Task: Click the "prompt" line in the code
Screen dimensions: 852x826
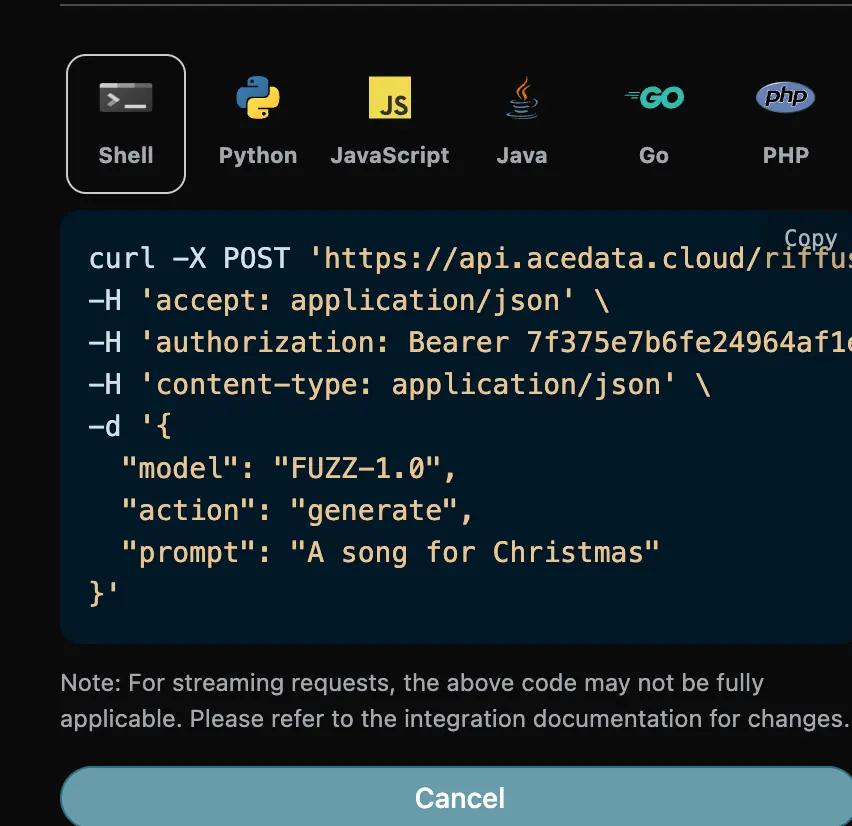Action: click(x=391, y=552)
